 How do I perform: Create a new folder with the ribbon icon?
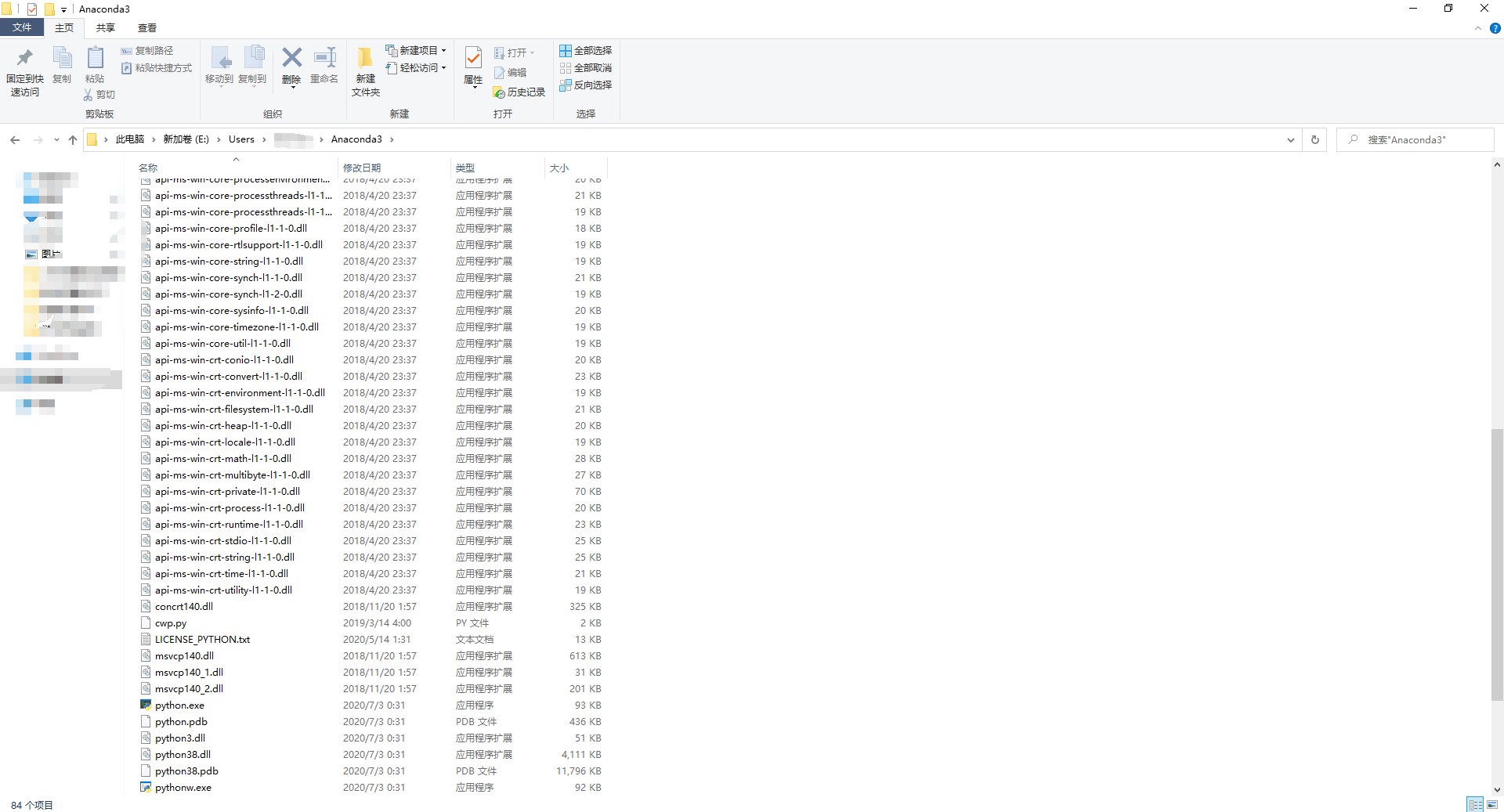click(366, 57)
